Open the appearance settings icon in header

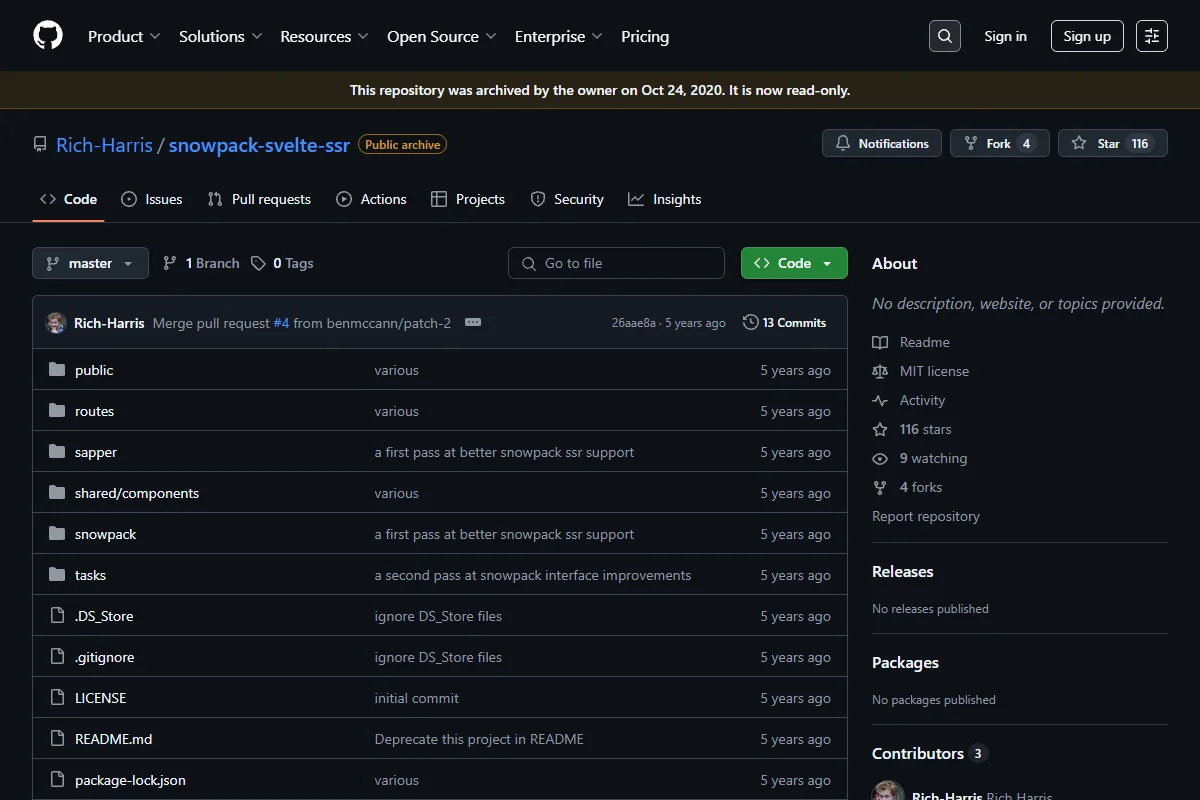(1152, 36)
